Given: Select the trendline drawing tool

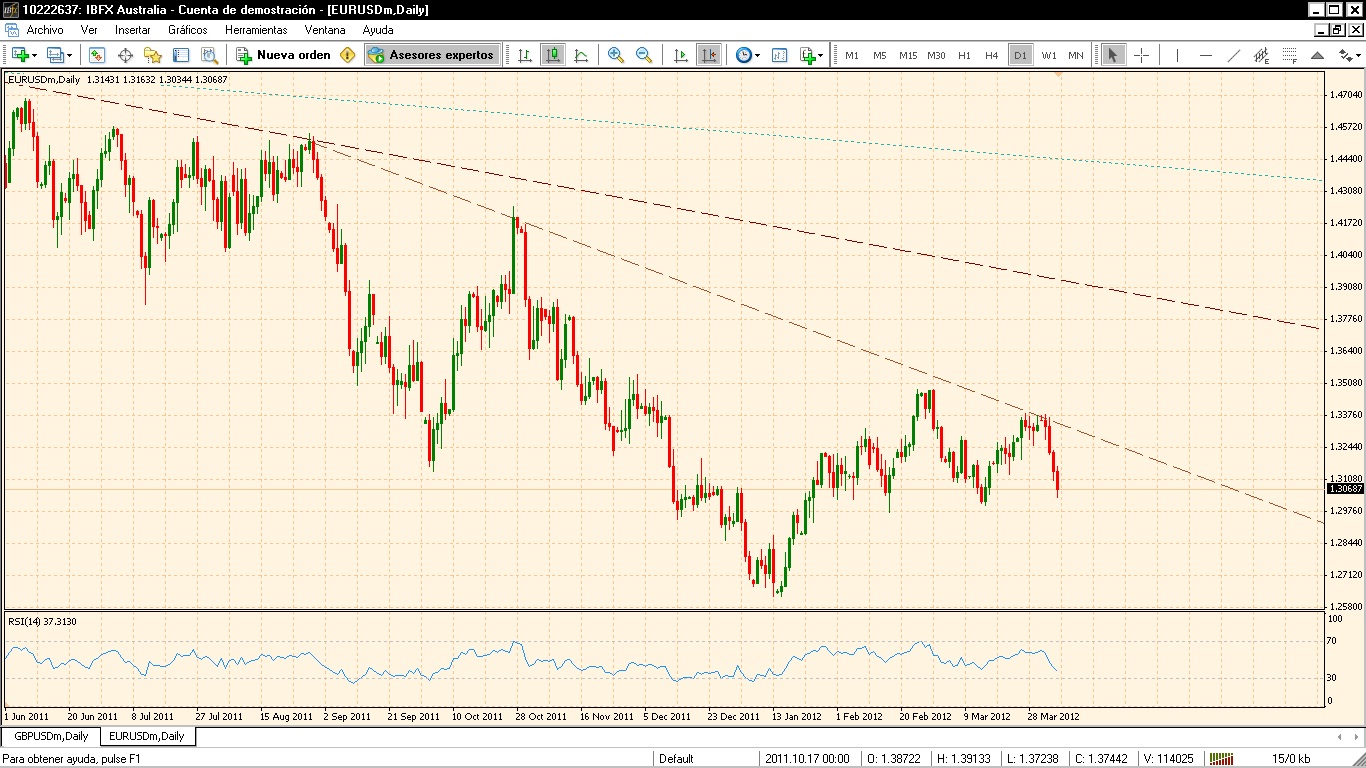Looking at the screenshot, I should [x=1233, y=55].
